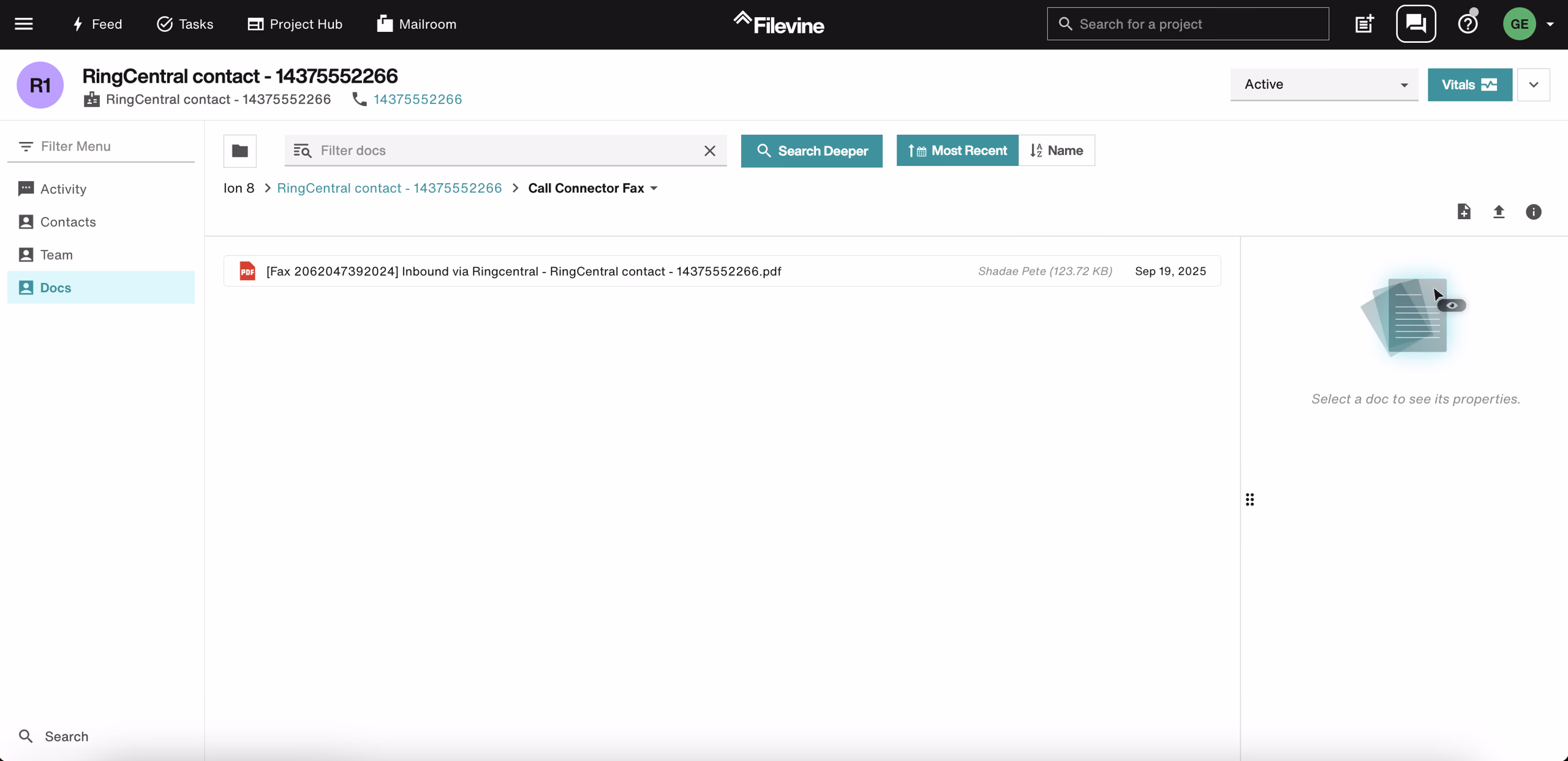1568x761 pixels.
Task: Open the help question mark icon
Action: 1467,23
